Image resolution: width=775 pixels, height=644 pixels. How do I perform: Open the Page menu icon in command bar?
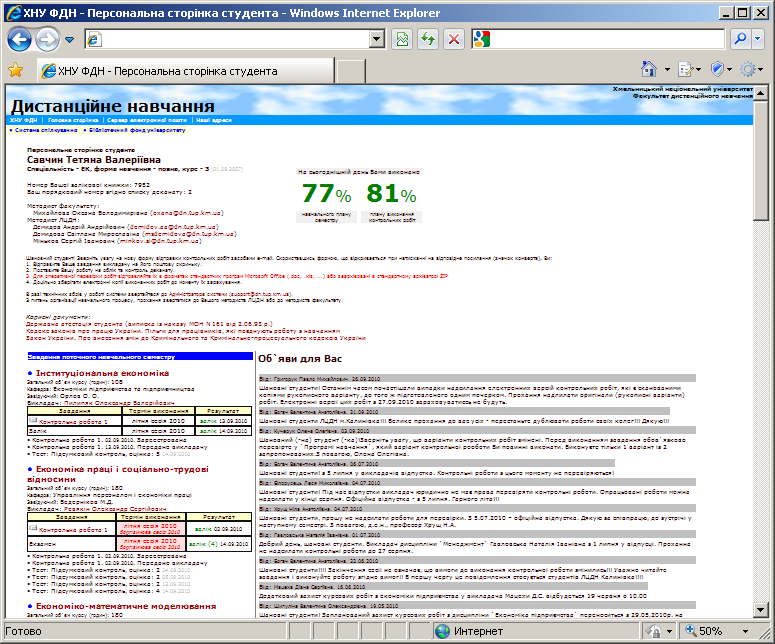pos(686,70)
